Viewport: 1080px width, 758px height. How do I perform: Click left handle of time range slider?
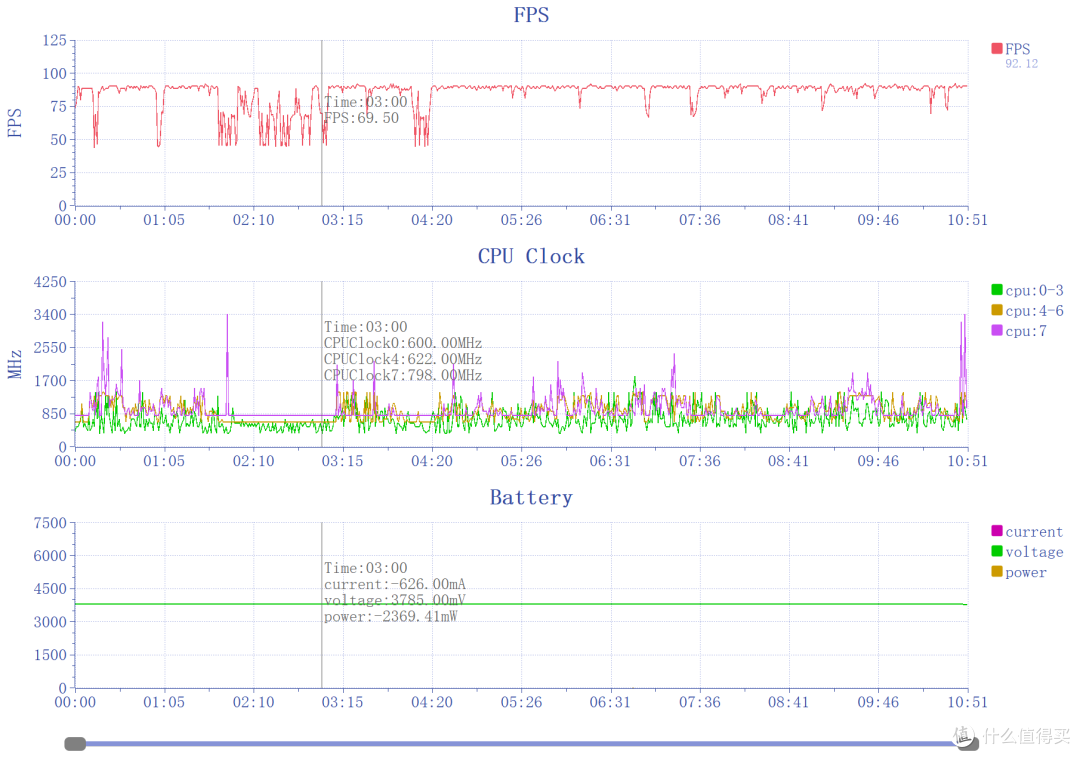click(75, 744)
